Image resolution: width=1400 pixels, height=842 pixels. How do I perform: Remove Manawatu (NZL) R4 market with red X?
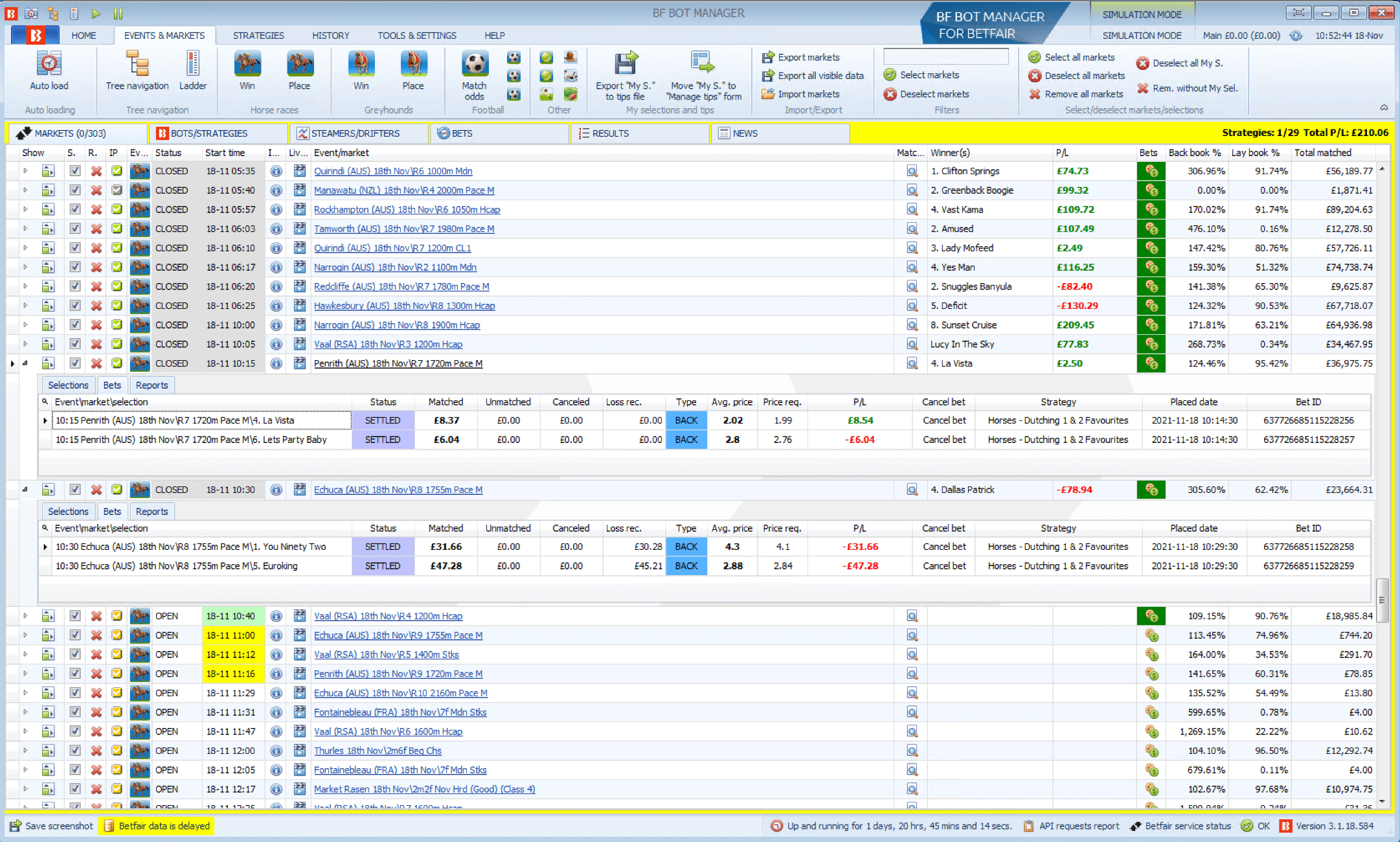click(96, 190)
